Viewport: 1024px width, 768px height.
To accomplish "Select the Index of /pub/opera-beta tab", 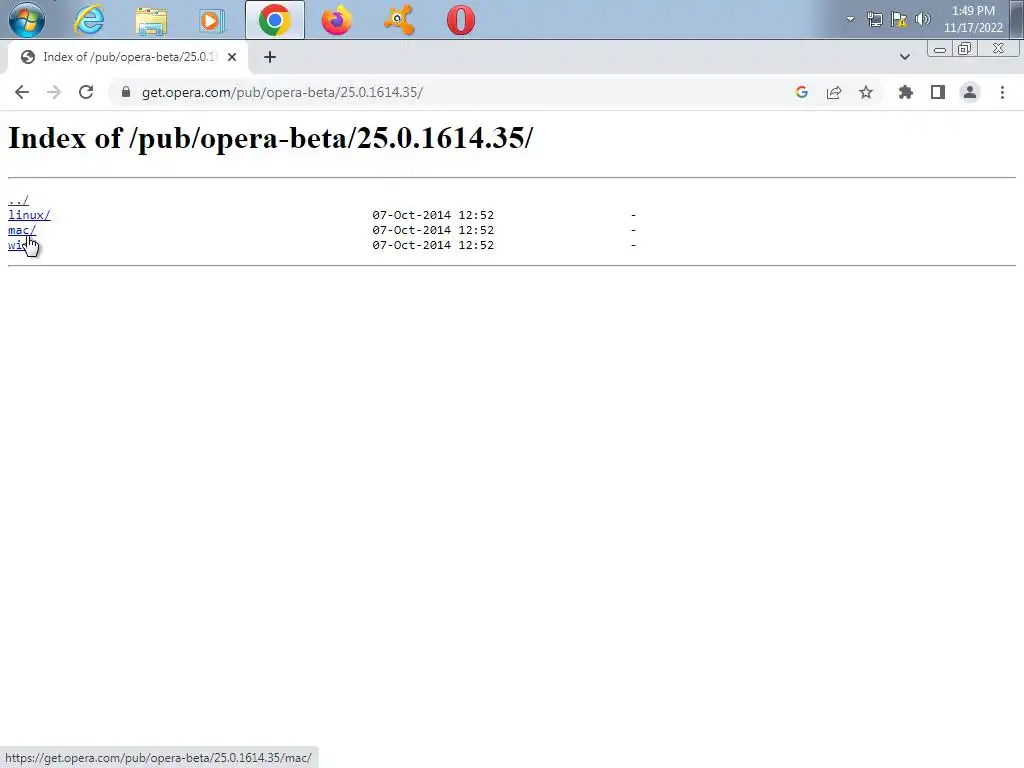I will click(128, 57).
